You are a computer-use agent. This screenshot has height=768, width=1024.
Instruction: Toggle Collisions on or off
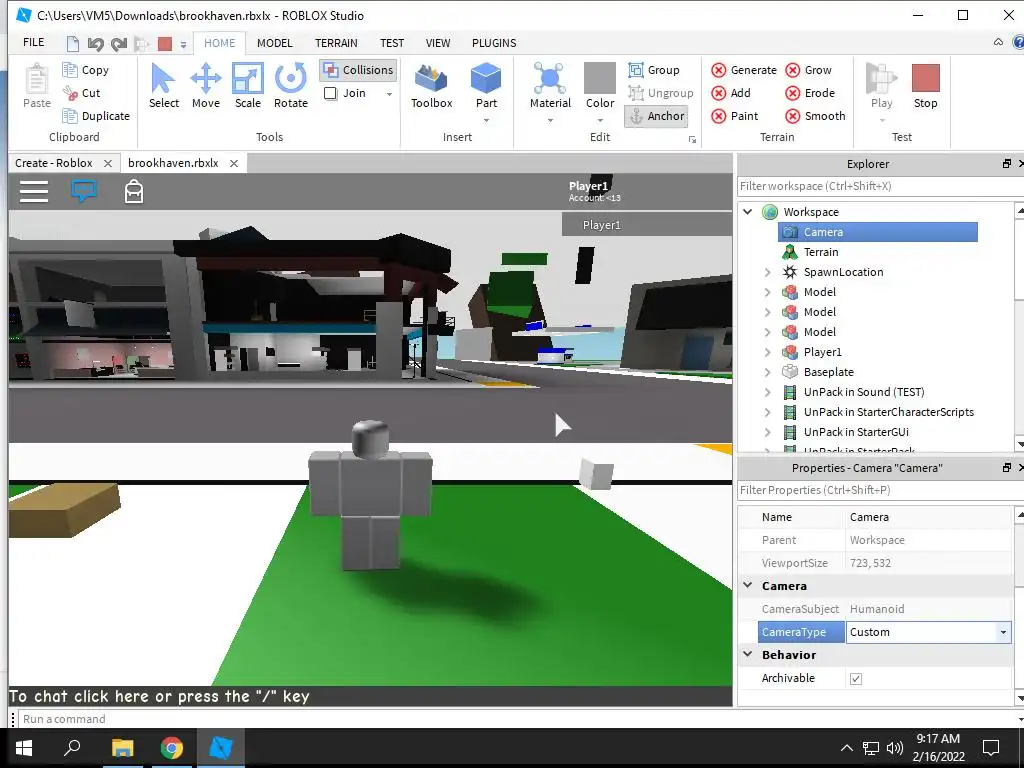coord(359,70)
